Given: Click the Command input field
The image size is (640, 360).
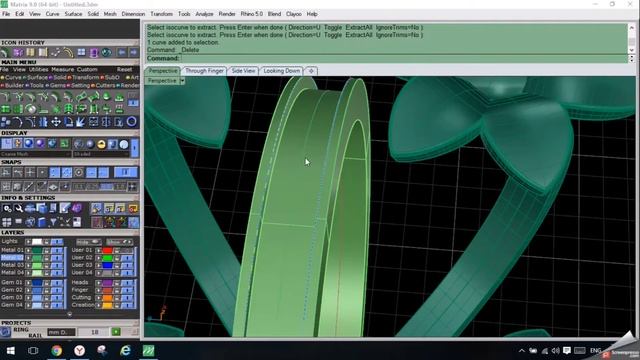Looking at the screenshot, I should [x=404, y=58].
